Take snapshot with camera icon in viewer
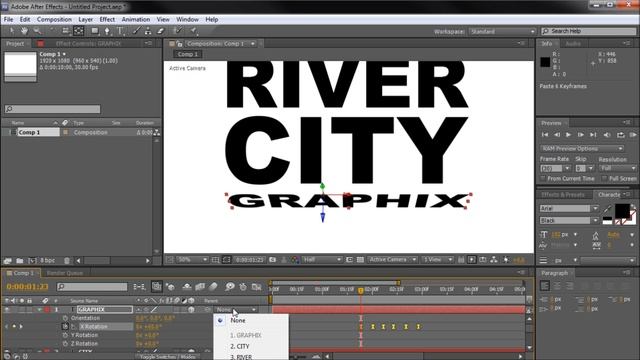 pyautogui.click(x=272, y=260)
